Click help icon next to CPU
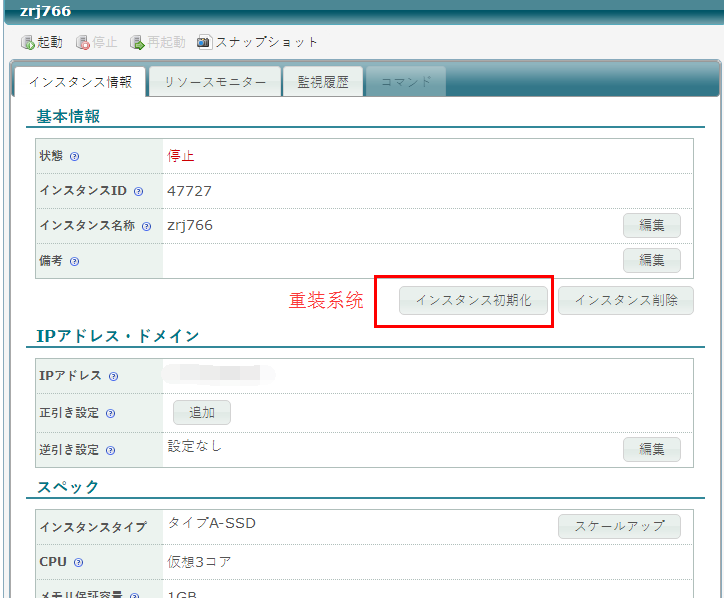Image resolution: width=724 pixels, height=598 pixels. click(x=78, y=562)
